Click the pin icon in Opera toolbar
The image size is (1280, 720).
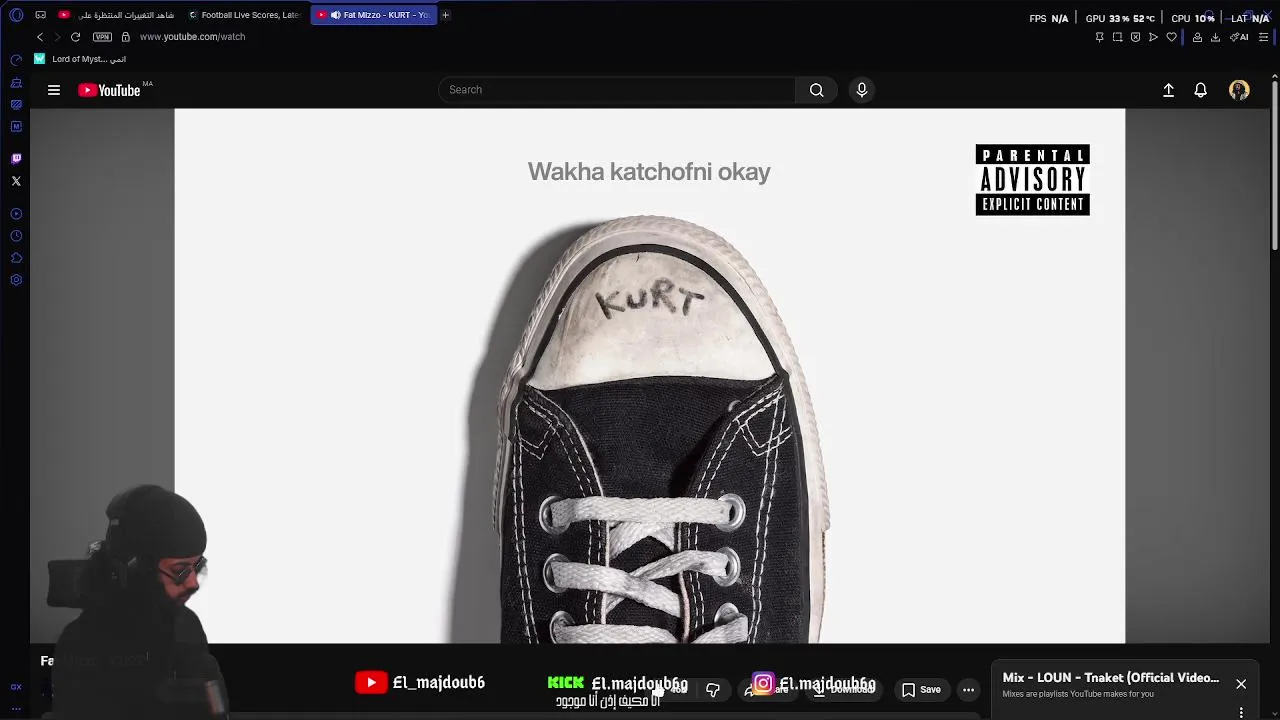point(1099,37)
